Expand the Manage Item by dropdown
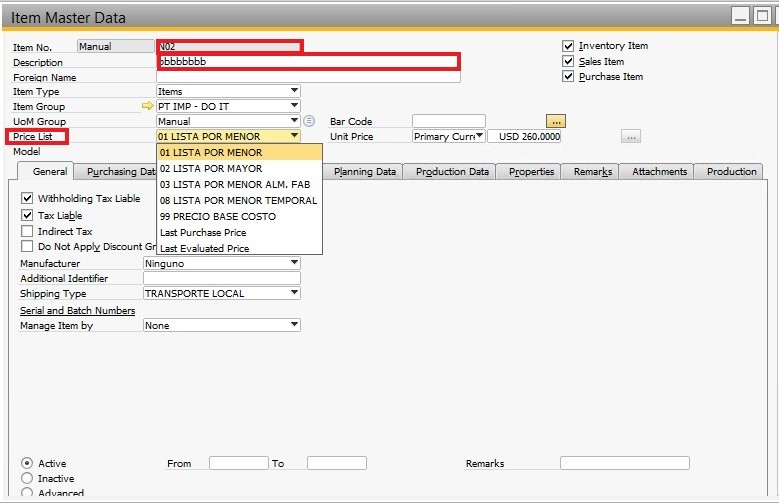779x503 pixels. pyautogui.click(x=294, y=325)
